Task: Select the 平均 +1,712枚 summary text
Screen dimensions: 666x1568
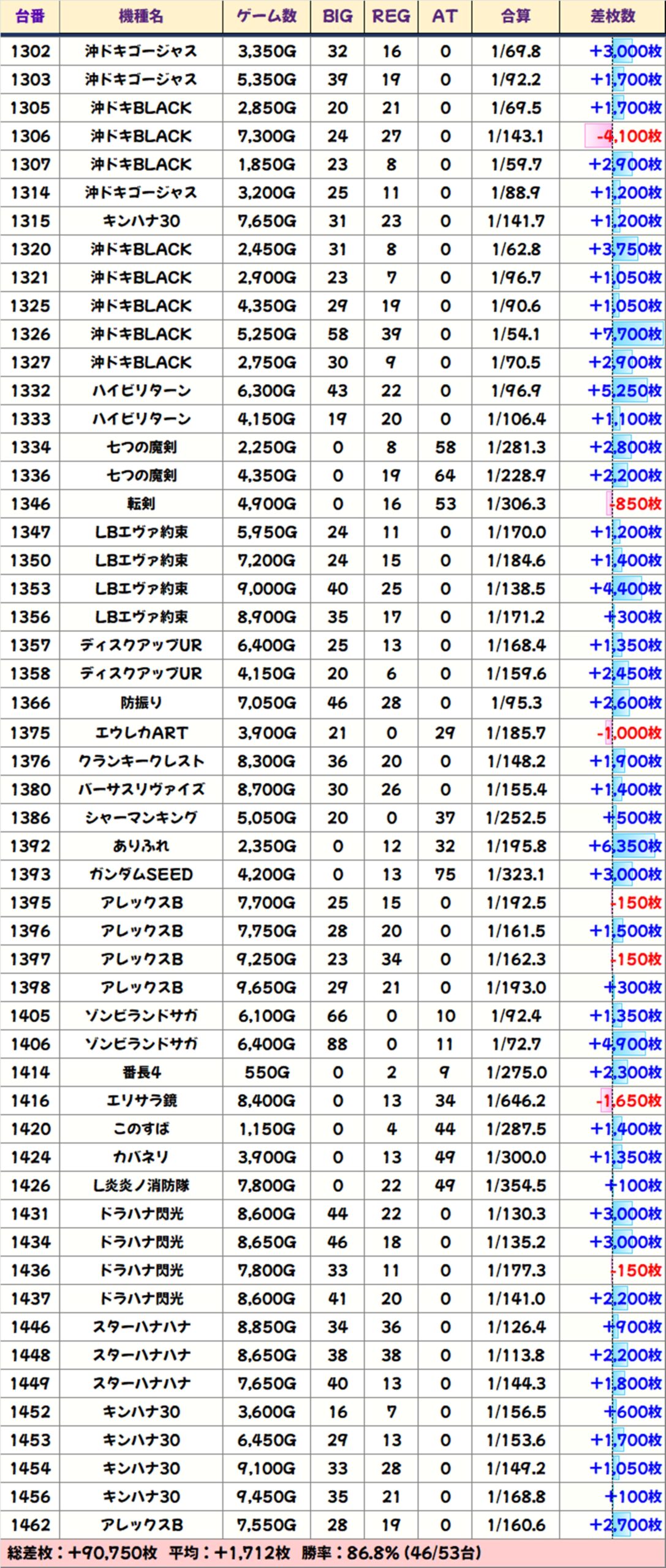Action: click(x=229, y=1553)
